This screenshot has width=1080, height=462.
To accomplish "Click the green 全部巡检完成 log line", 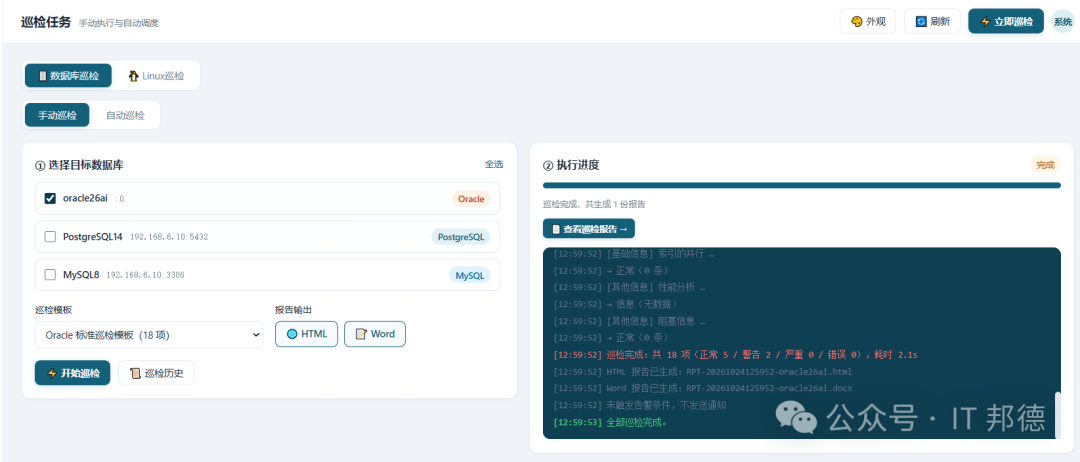I will 610,422.
